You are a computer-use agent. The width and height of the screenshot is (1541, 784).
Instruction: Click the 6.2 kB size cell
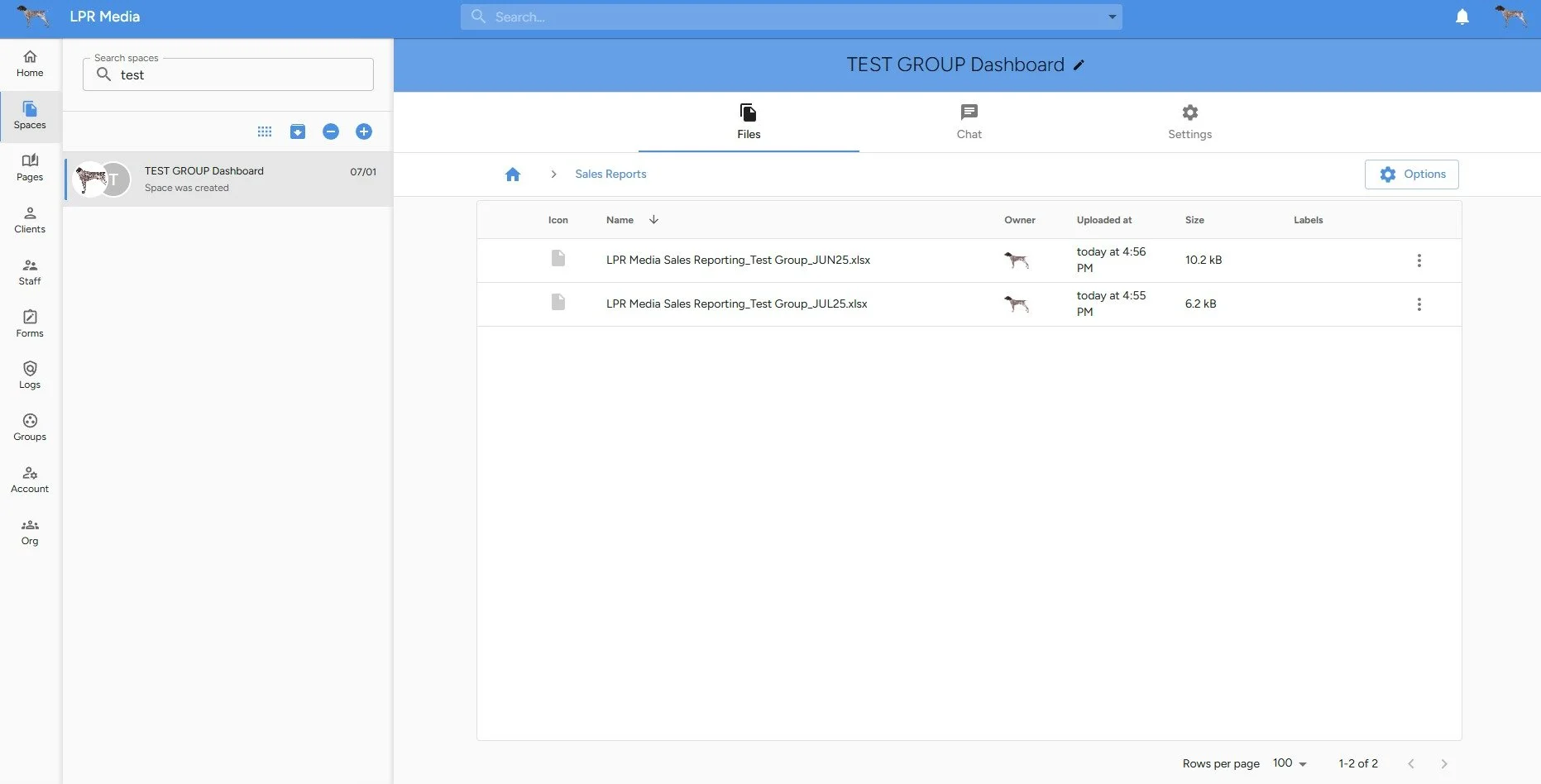1200,304
